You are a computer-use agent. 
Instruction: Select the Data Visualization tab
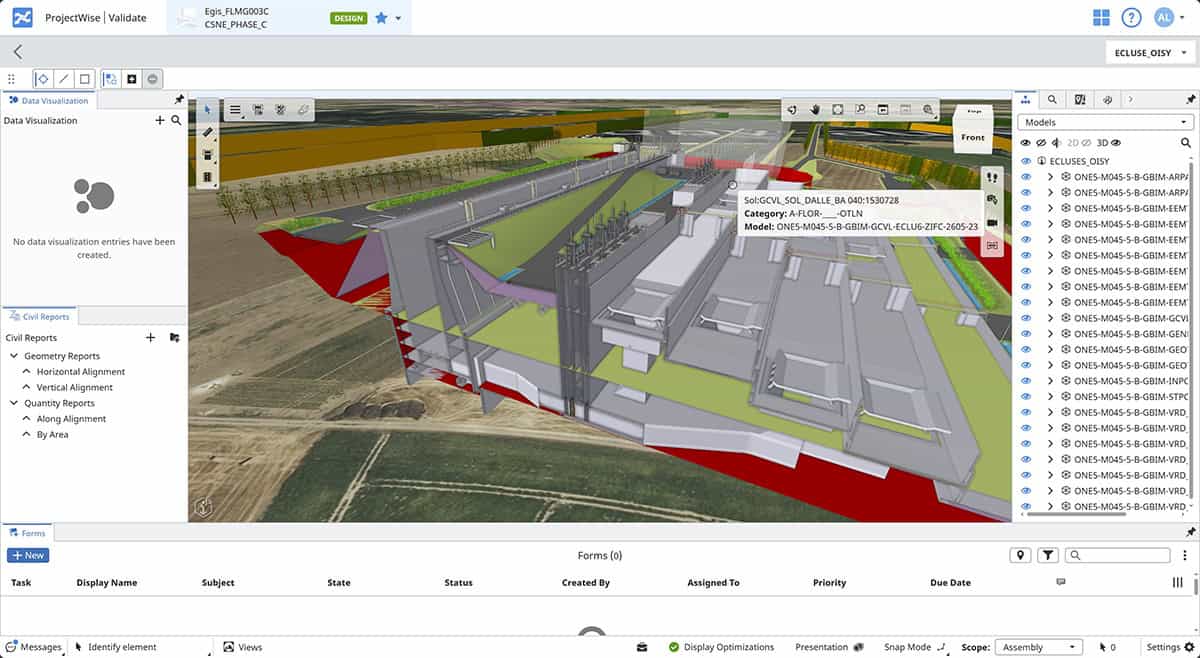pos(49,100)
